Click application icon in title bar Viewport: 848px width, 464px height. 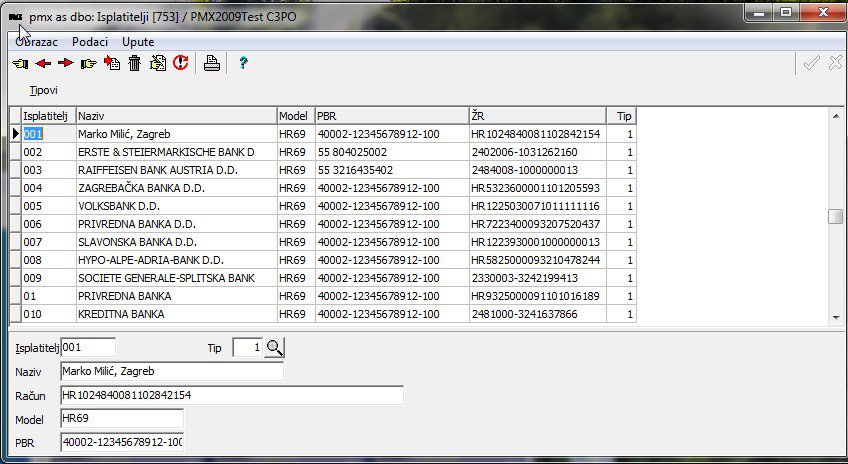(x=16, y=17)
